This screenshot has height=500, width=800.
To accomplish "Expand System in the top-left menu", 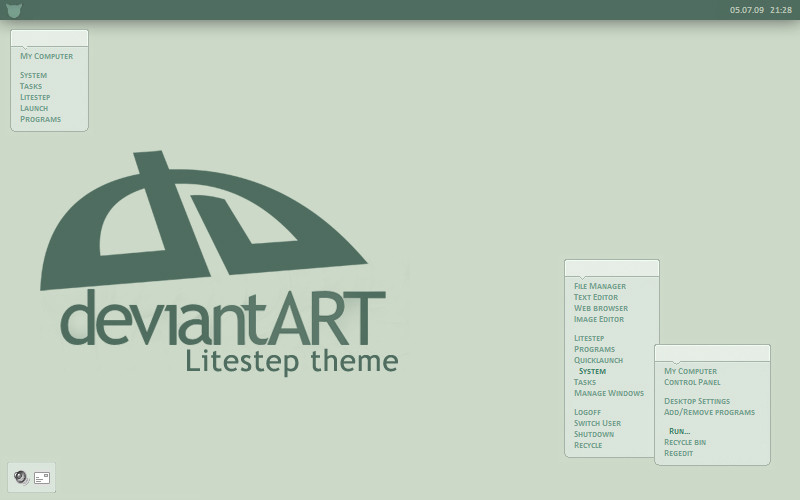I will 34,75.
